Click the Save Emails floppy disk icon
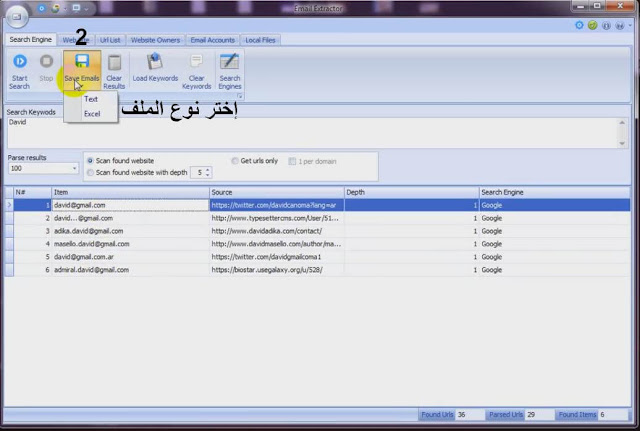This screenshot has height=431, width=640. point(82,61)
